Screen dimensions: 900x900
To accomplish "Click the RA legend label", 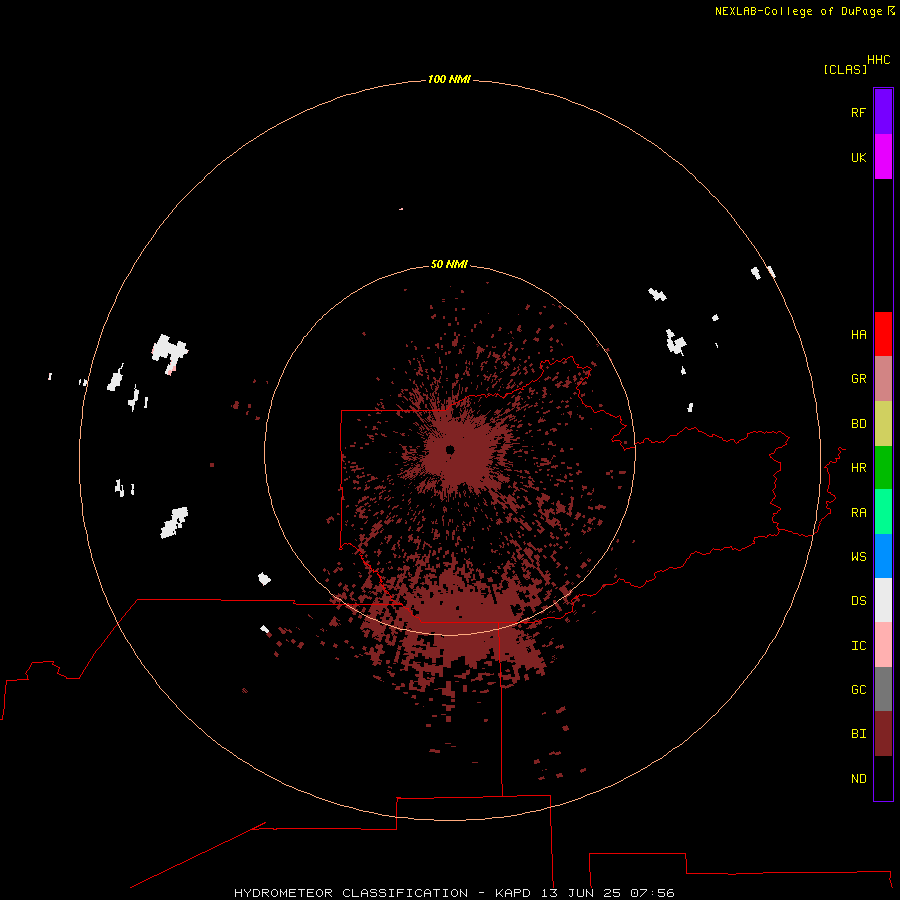I will point(859,513).
